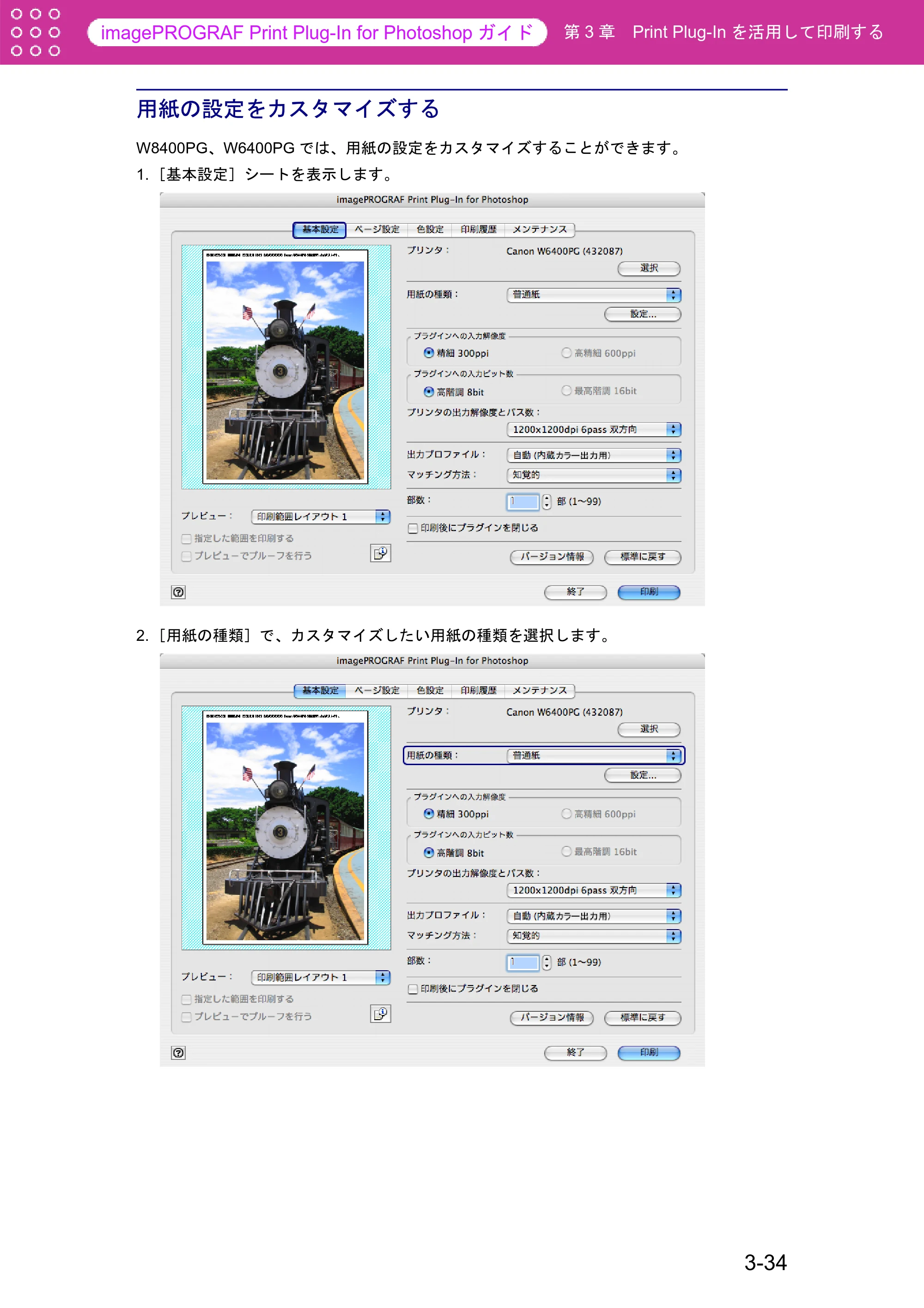
Task: Open 1200x1200dpi 6pass dropdown in upper dialog
Action: click(594, 430)
